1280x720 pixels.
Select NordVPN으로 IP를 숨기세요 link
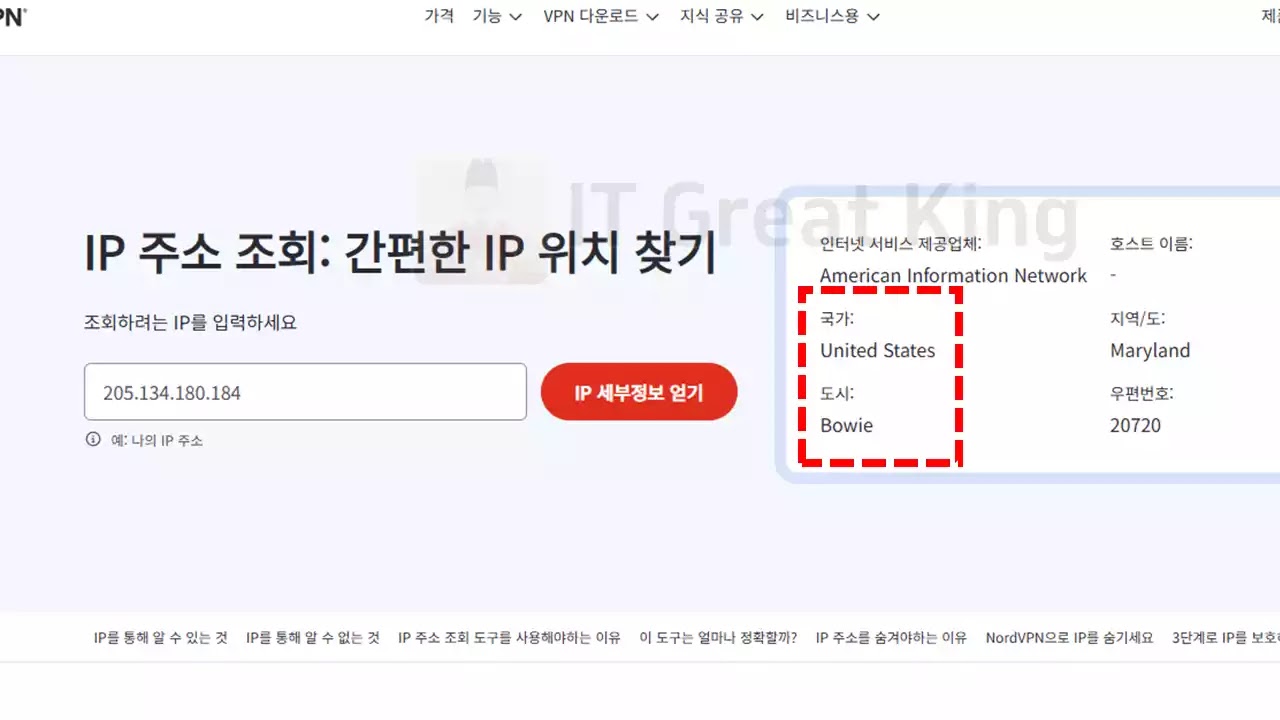tap(1069, 637)
